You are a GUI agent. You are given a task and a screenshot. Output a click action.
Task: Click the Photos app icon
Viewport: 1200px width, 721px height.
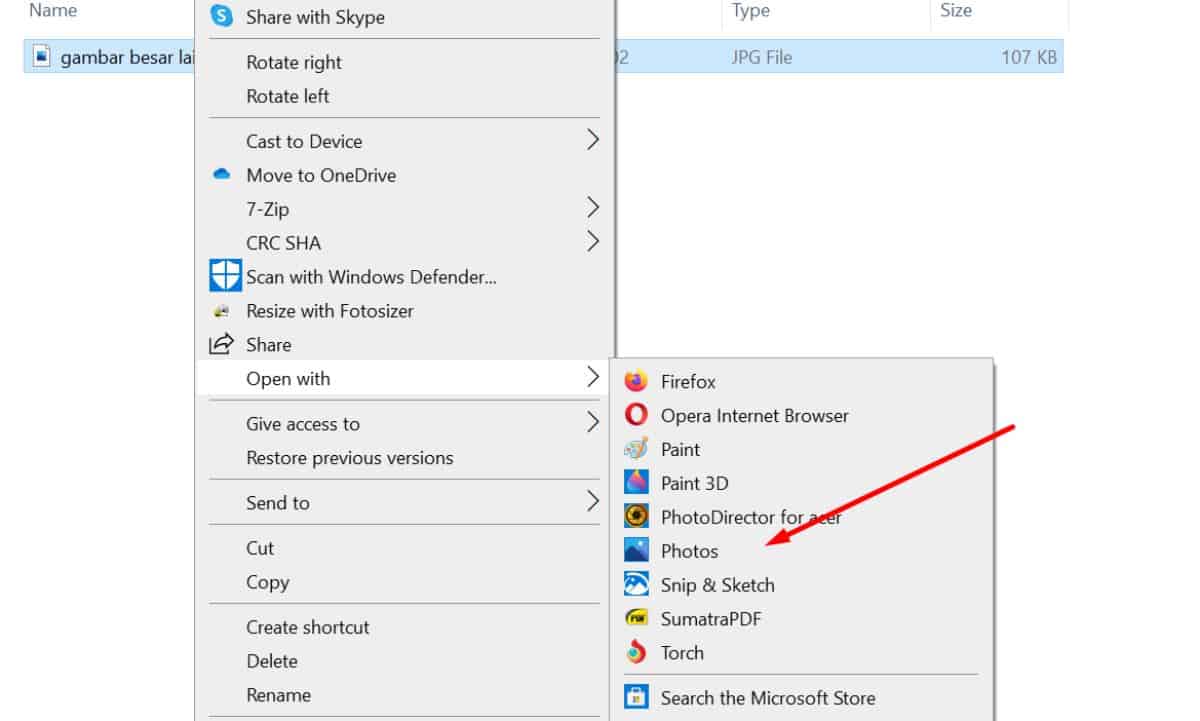[636, 551]
